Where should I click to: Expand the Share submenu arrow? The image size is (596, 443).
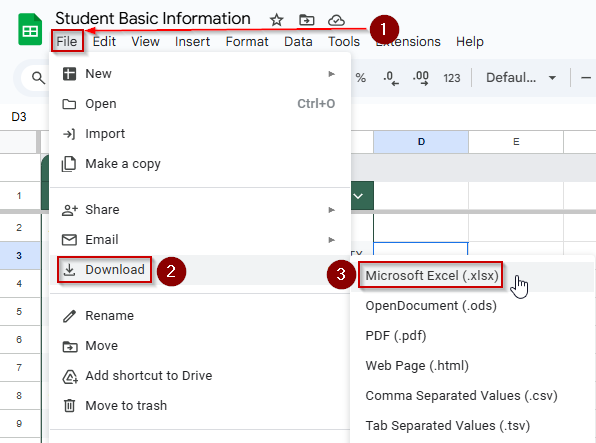pos(331,210)
